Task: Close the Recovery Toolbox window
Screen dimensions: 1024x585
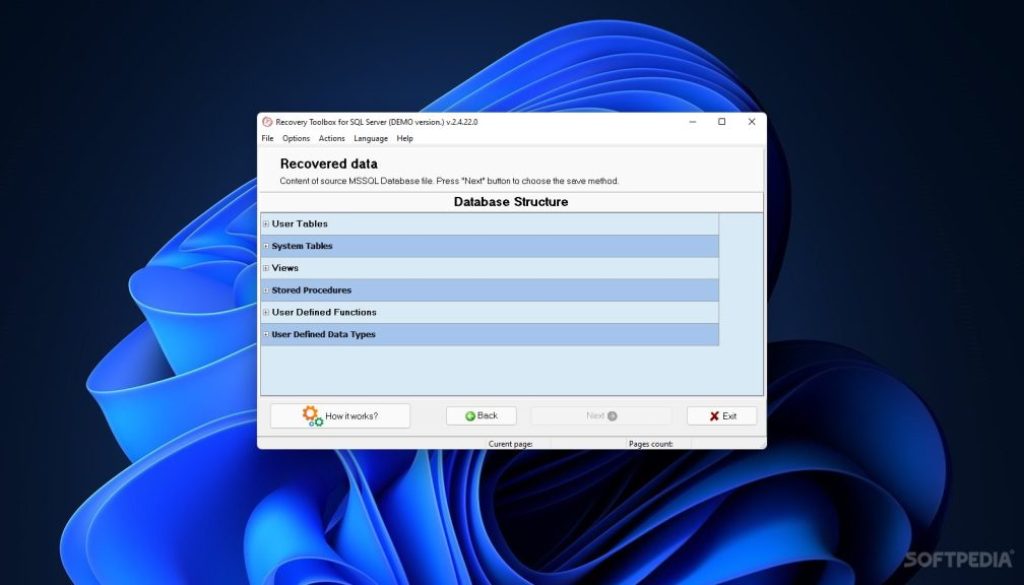Action: pyautogui.click(x=752, y=122)
